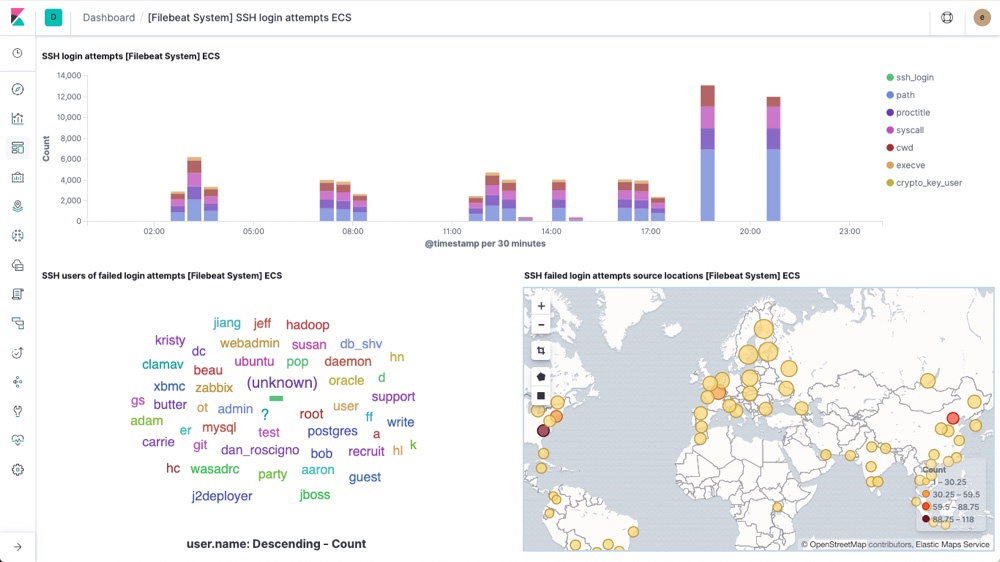Open Canvas icon in sidebar
The height and width of the screenshot is (562, 1000).
click(x=18, y=177)
